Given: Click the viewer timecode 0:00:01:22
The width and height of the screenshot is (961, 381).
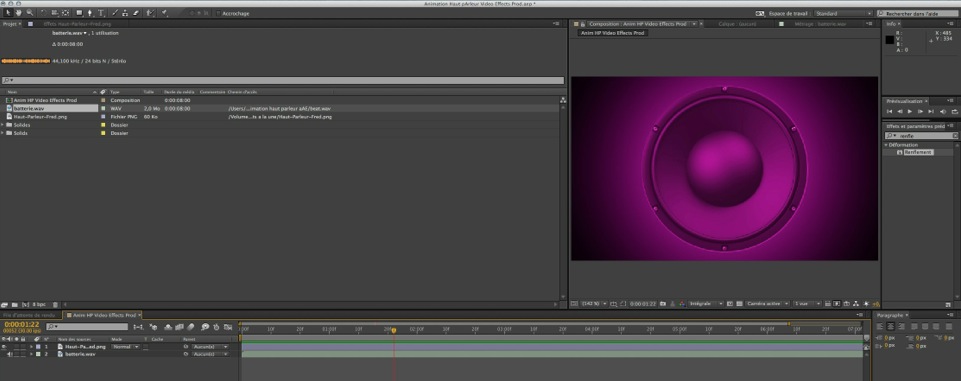Looking at the screenshot, I should click(643, 304).
